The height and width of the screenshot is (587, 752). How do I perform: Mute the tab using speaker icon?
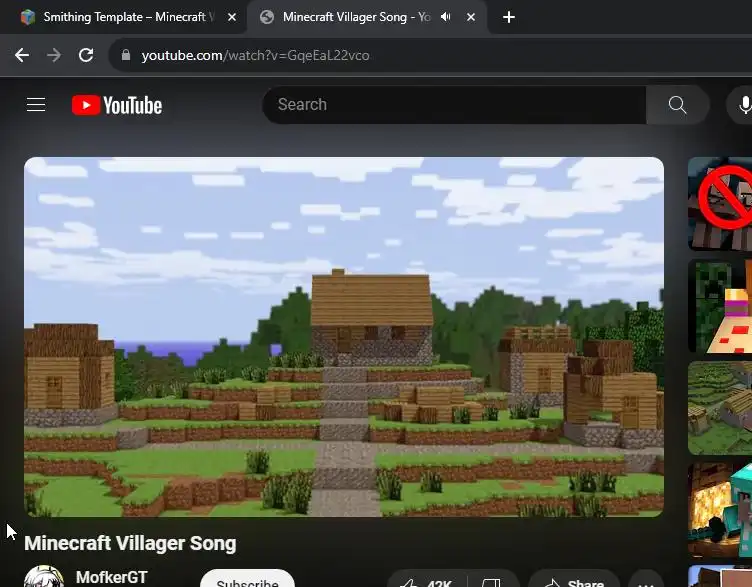(446, 17)
